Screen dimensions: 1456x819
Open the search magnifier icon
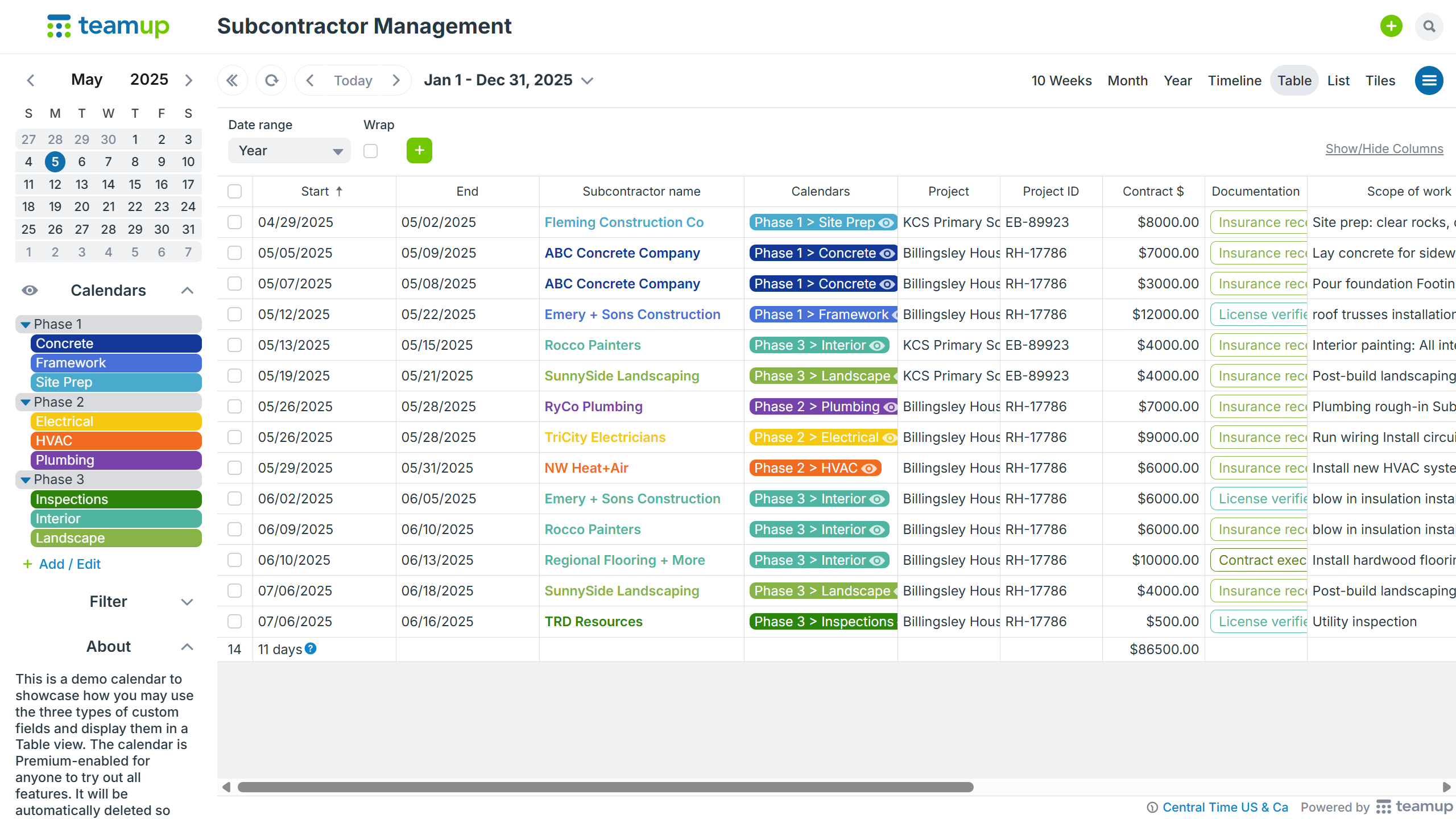click(x=1429, y=26)
